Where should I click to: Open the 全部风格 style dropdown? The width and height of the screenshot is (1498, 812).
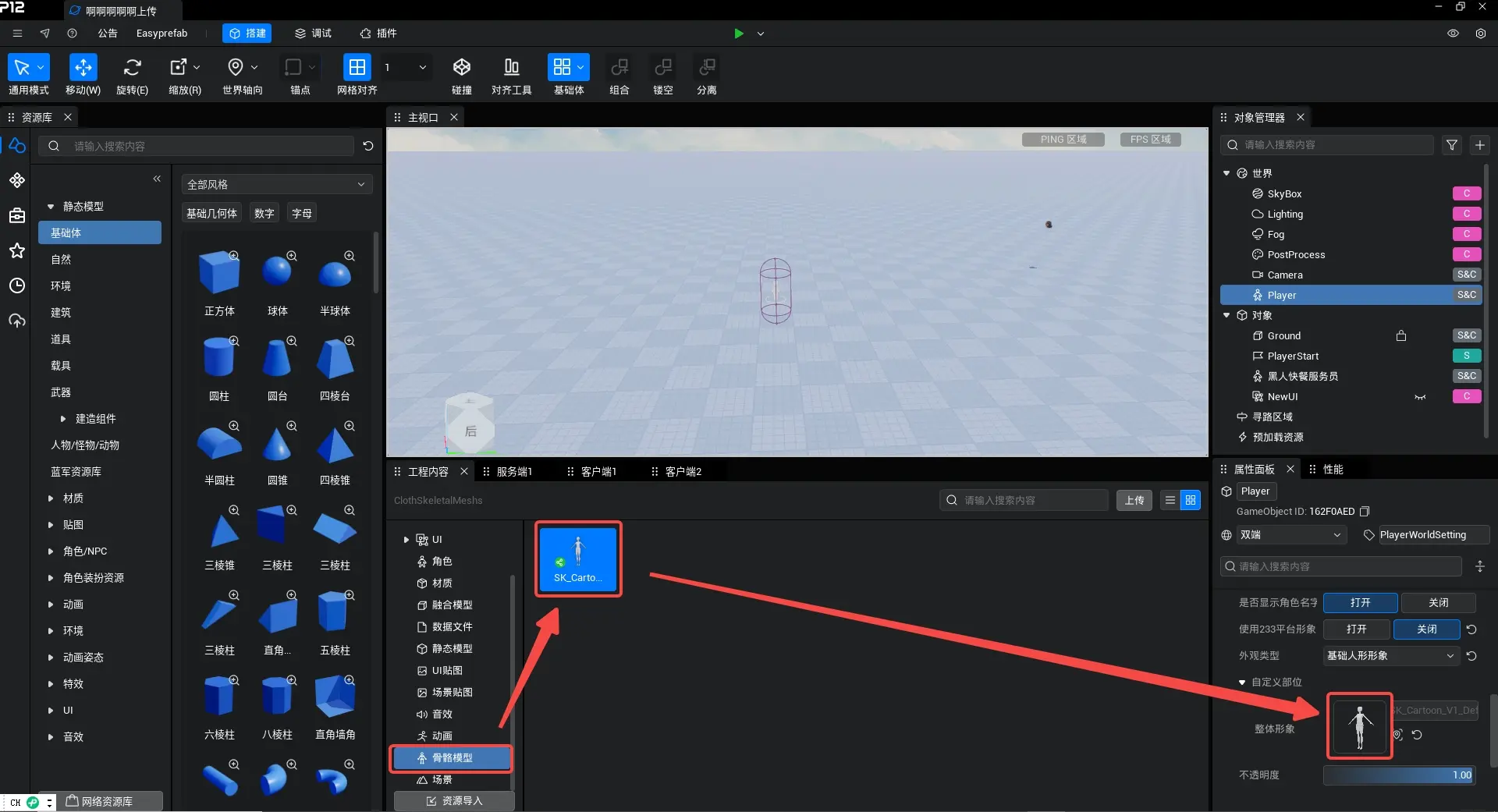point(276,185)
